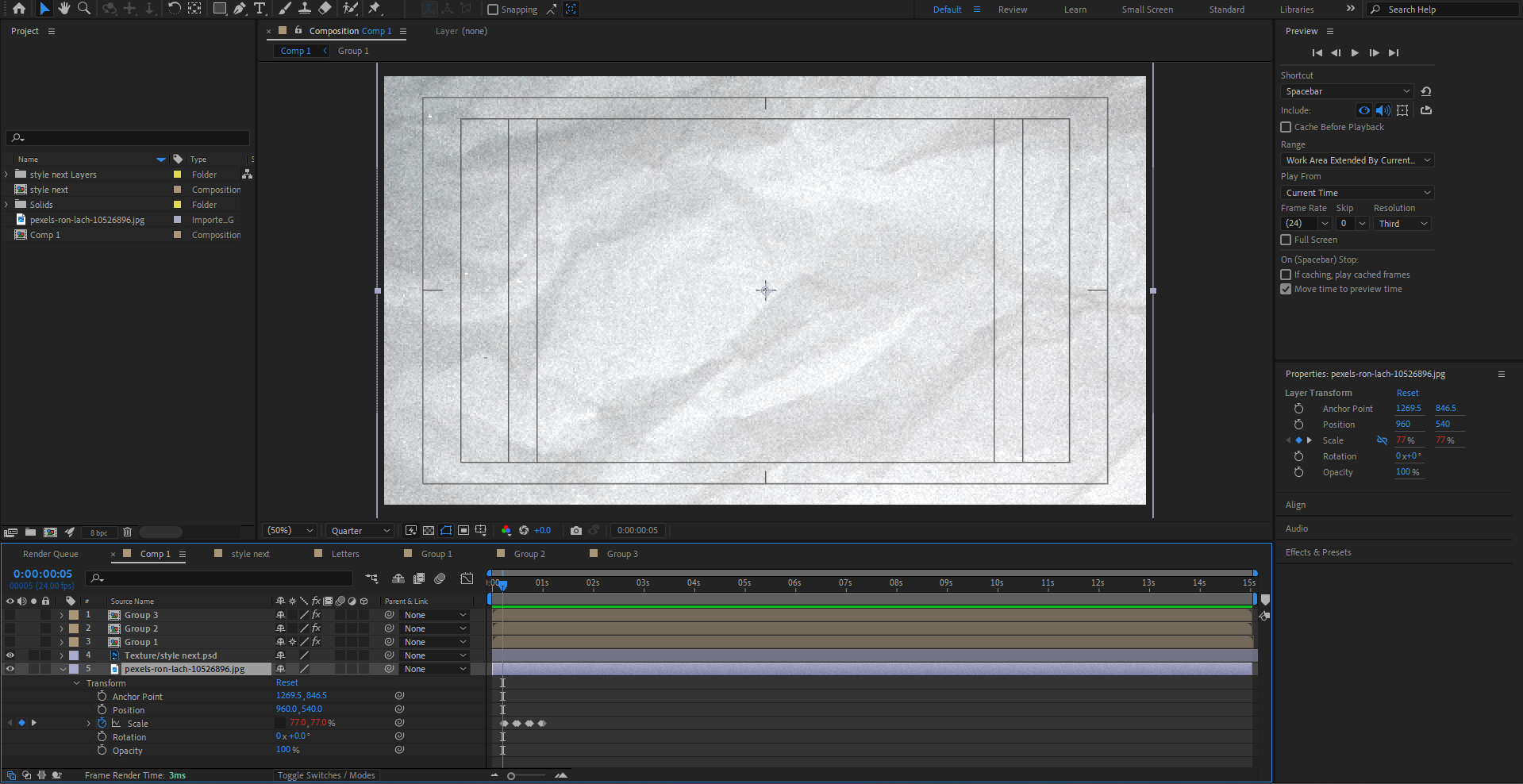The width and height of the screenshot is (1523, 784).
Task: Open the Graph Editor in timeline
Action: tap(467, 578)
